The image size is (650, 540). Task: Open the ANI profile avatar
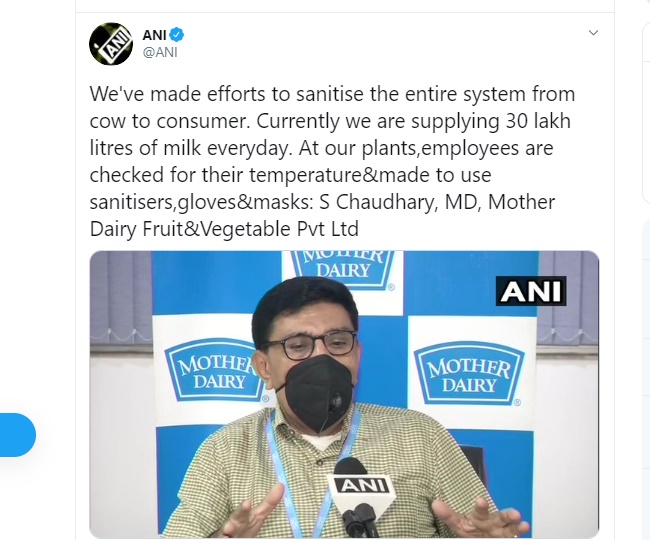[111, 44]
